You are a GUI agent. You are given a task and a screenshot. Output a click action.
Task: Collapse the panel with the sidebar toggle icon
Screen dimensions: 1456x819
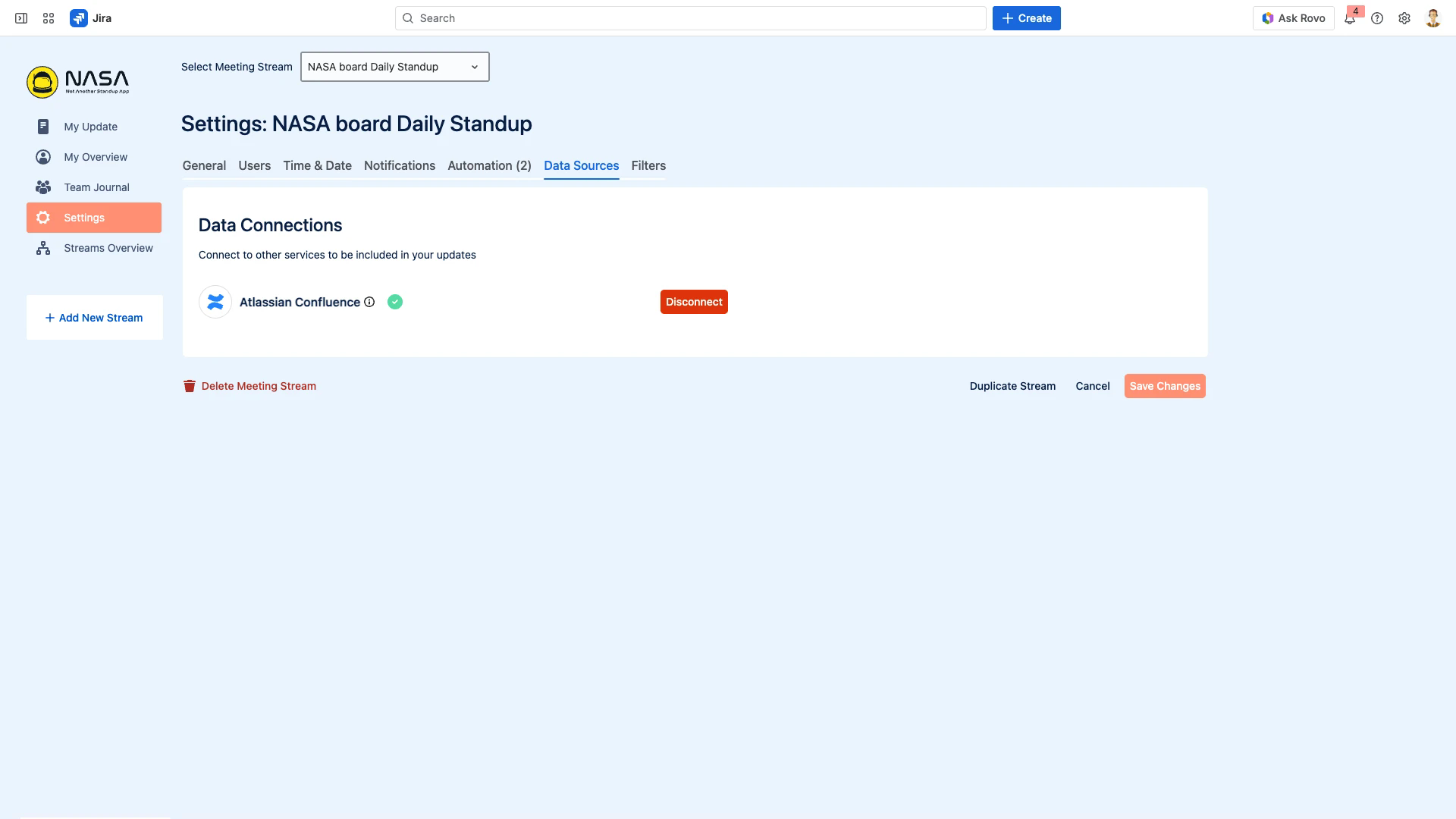click(x=20, y=17)
